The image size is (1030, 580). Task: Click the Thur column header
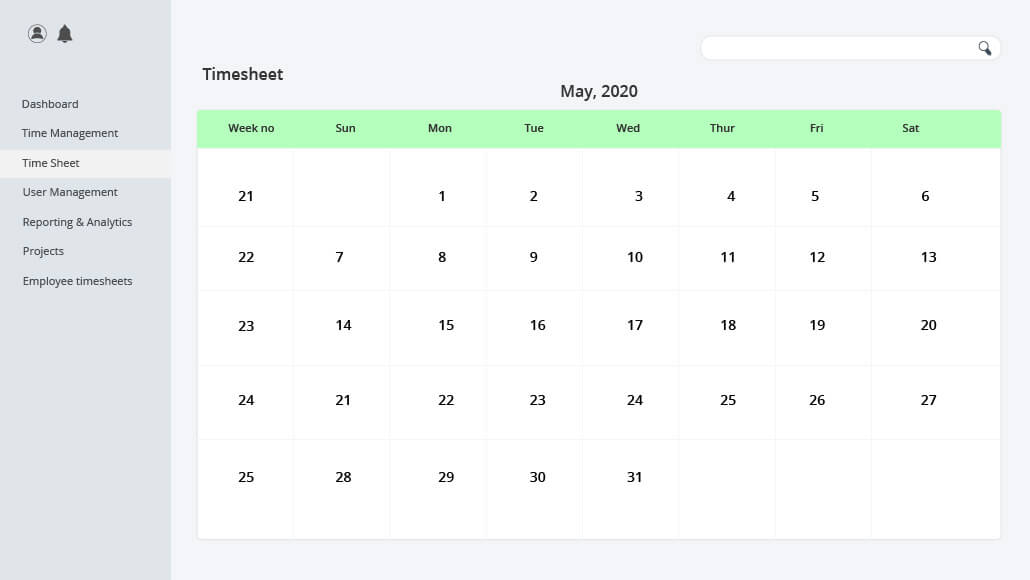(x=722, y=128)
